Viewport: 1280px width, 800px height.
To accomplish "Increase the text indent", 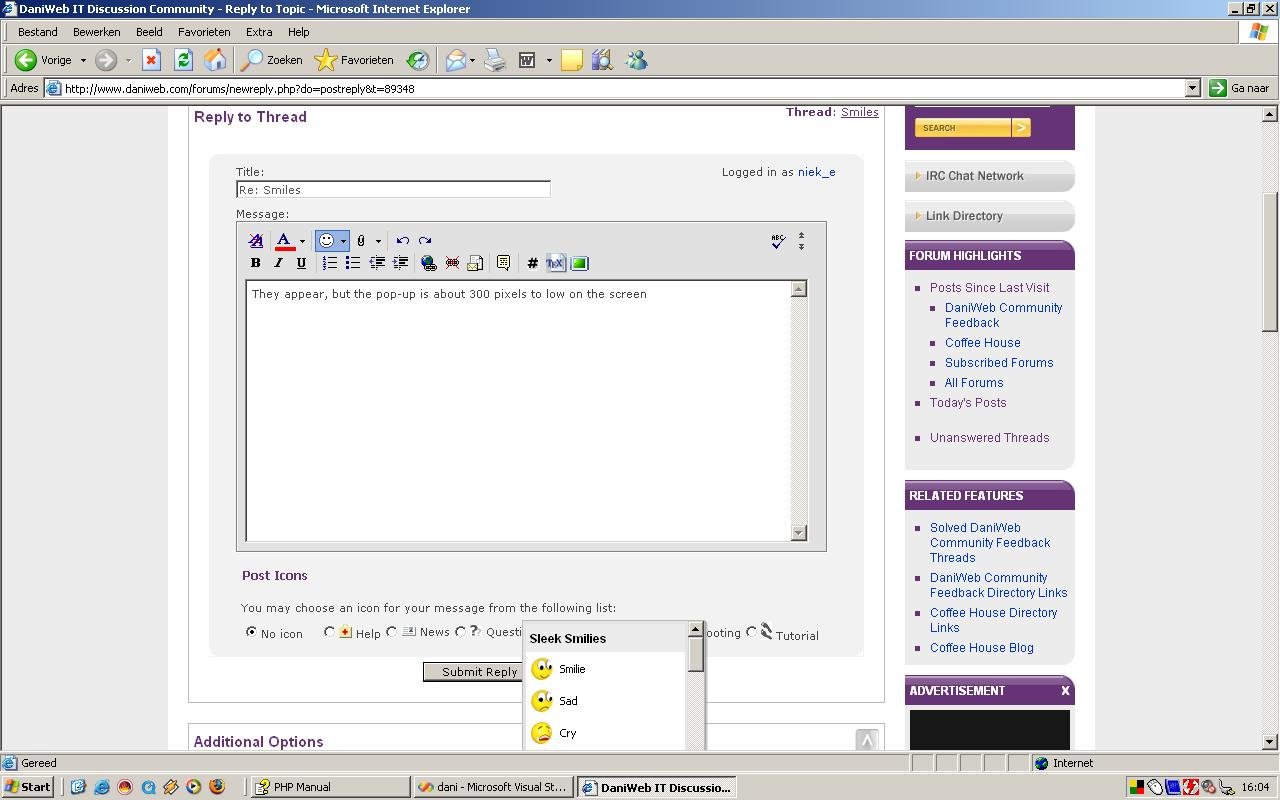I will [x=400, y=263].
